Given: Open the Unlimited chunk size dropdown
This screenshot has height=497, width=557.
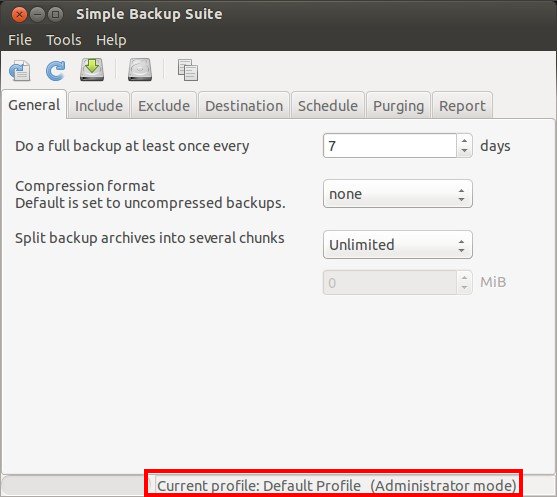Looking at the screenshot, I should click(x=398, y=244).
